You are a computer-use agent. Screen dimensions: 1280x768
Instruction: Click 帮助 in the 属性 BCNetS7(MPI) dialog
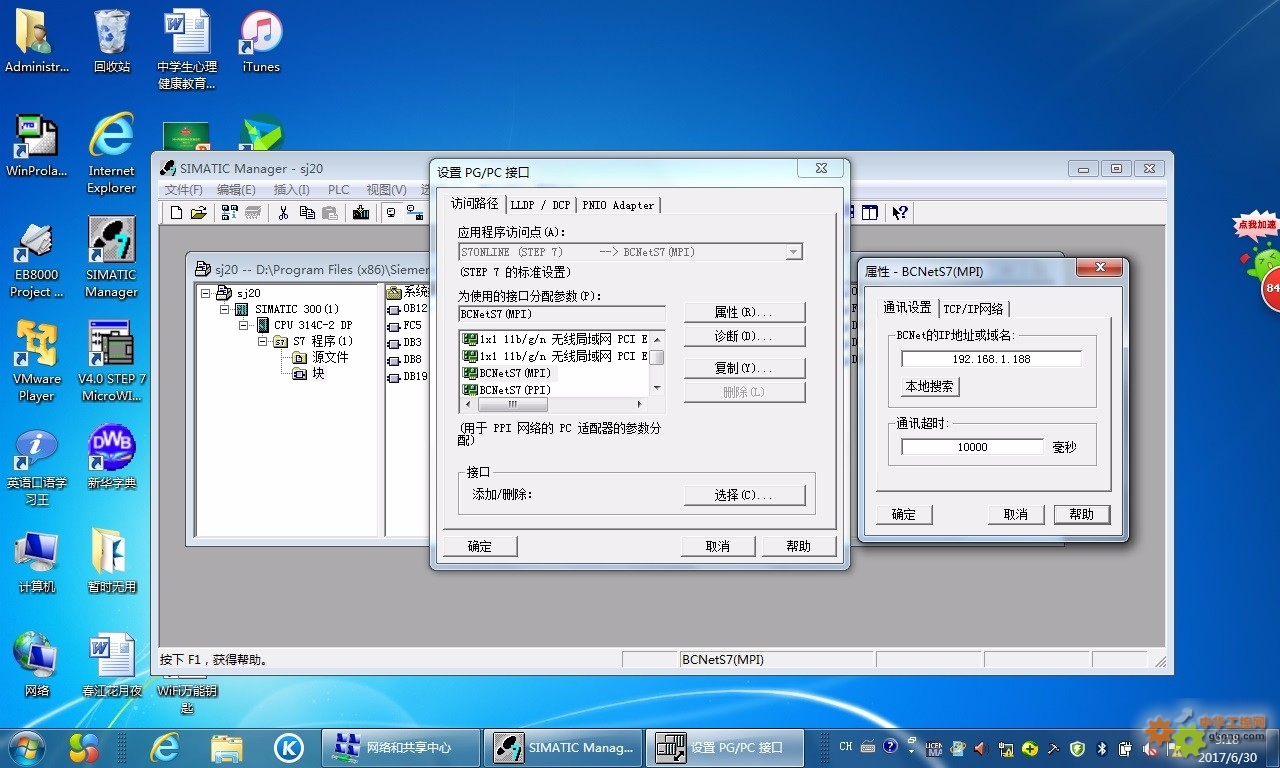click(1082, 514)
